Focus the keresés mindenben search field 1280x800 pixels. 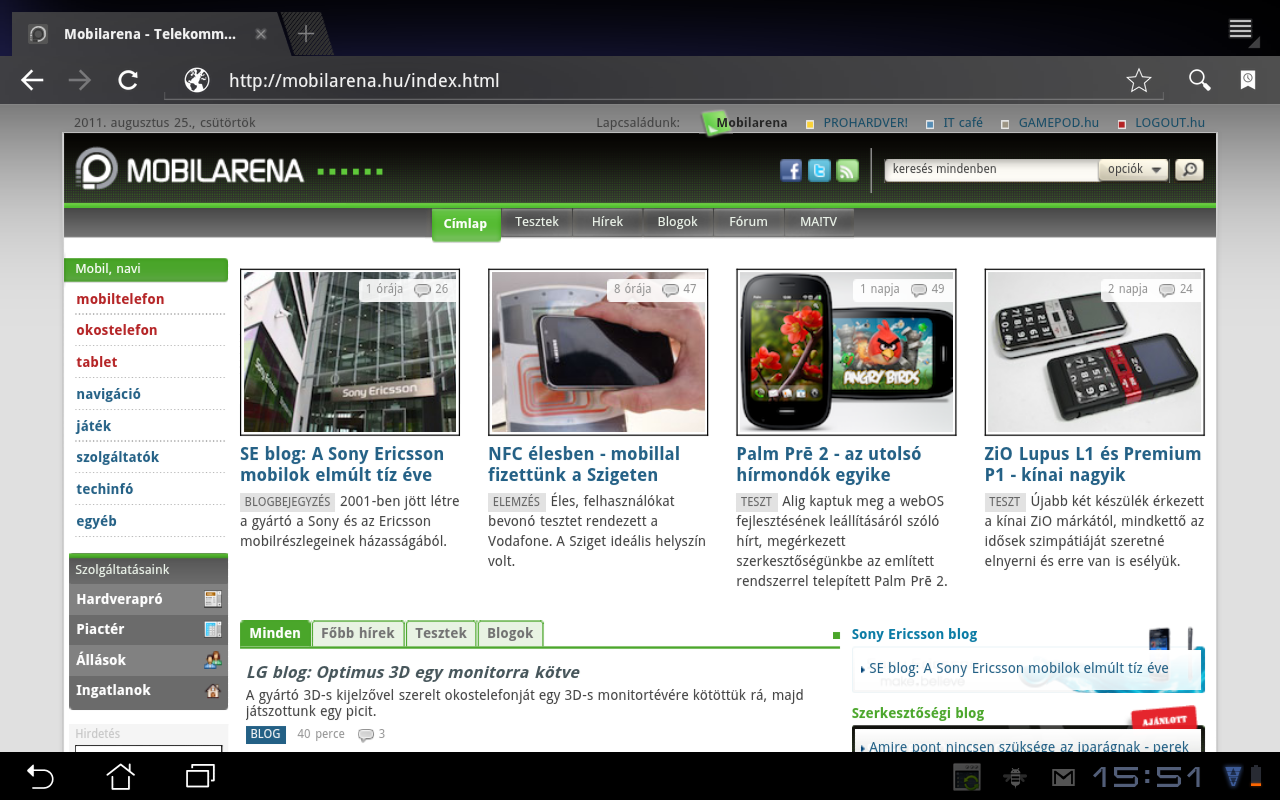click(x=991, y=170)
